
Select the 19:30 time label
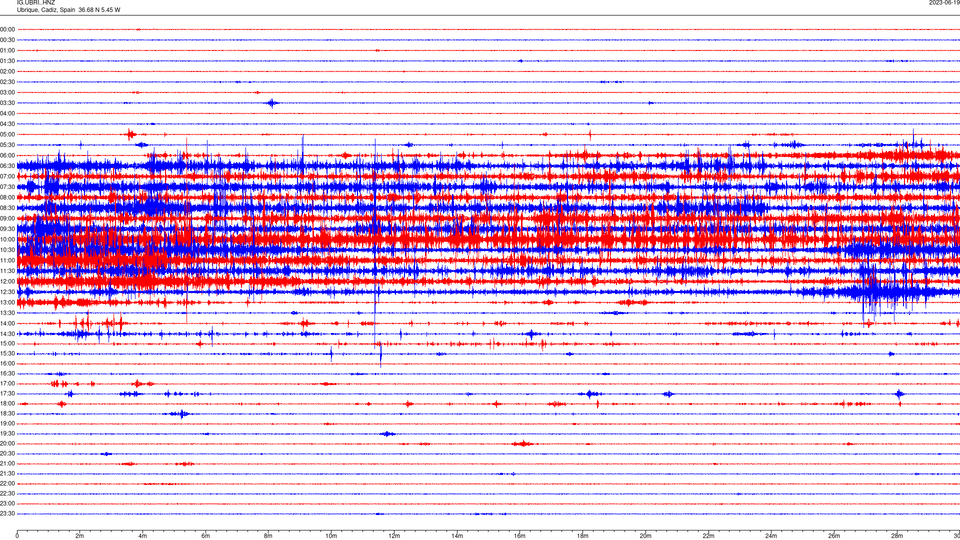pyautogui.click(x=7, y=433)
